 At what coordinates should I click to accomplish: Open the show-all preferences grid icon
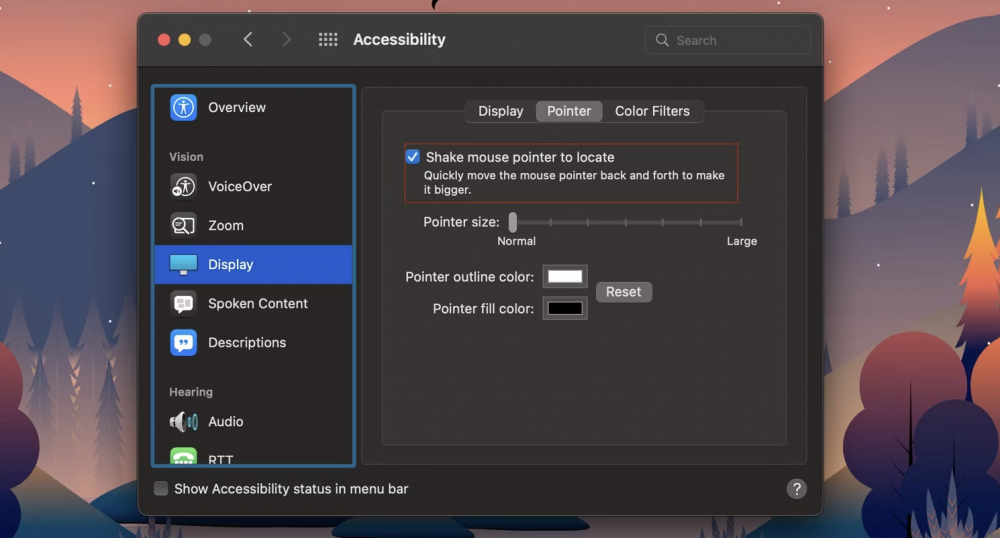click(328, 40)
